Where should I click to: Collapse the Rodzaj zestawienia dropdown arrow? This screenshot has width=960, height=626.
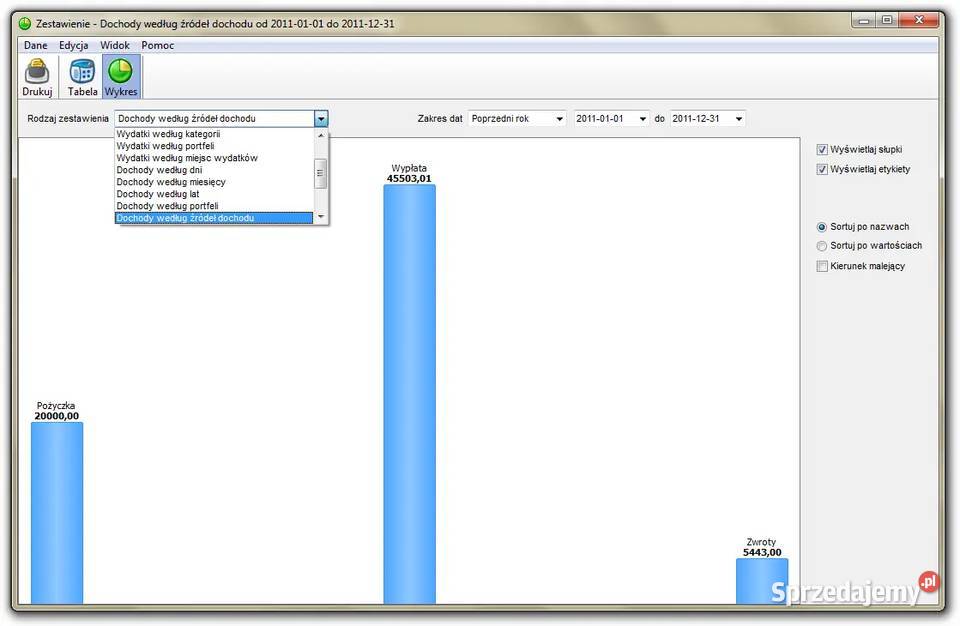point(321,119)
